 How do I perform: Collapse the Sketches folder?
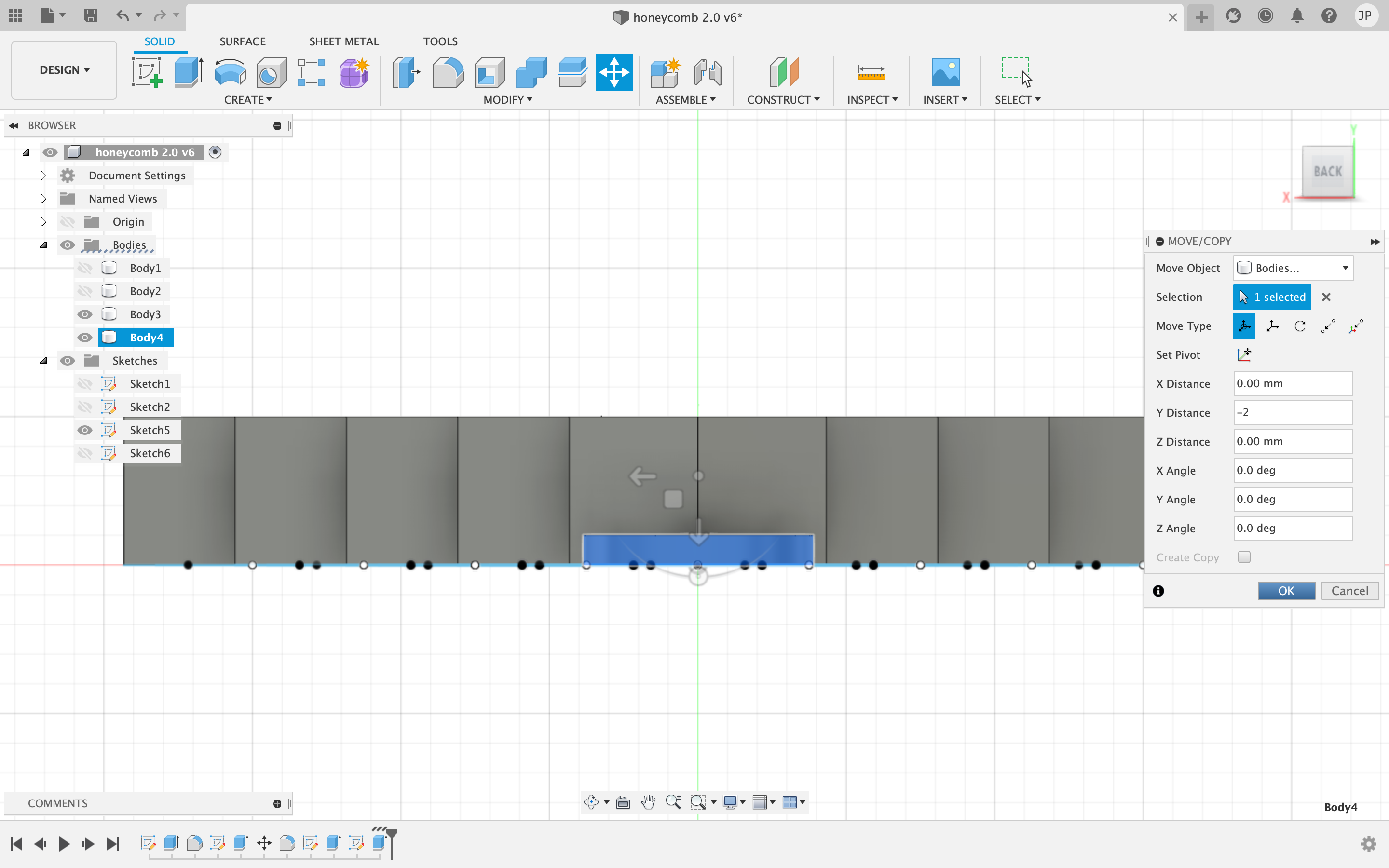point(43,361)
